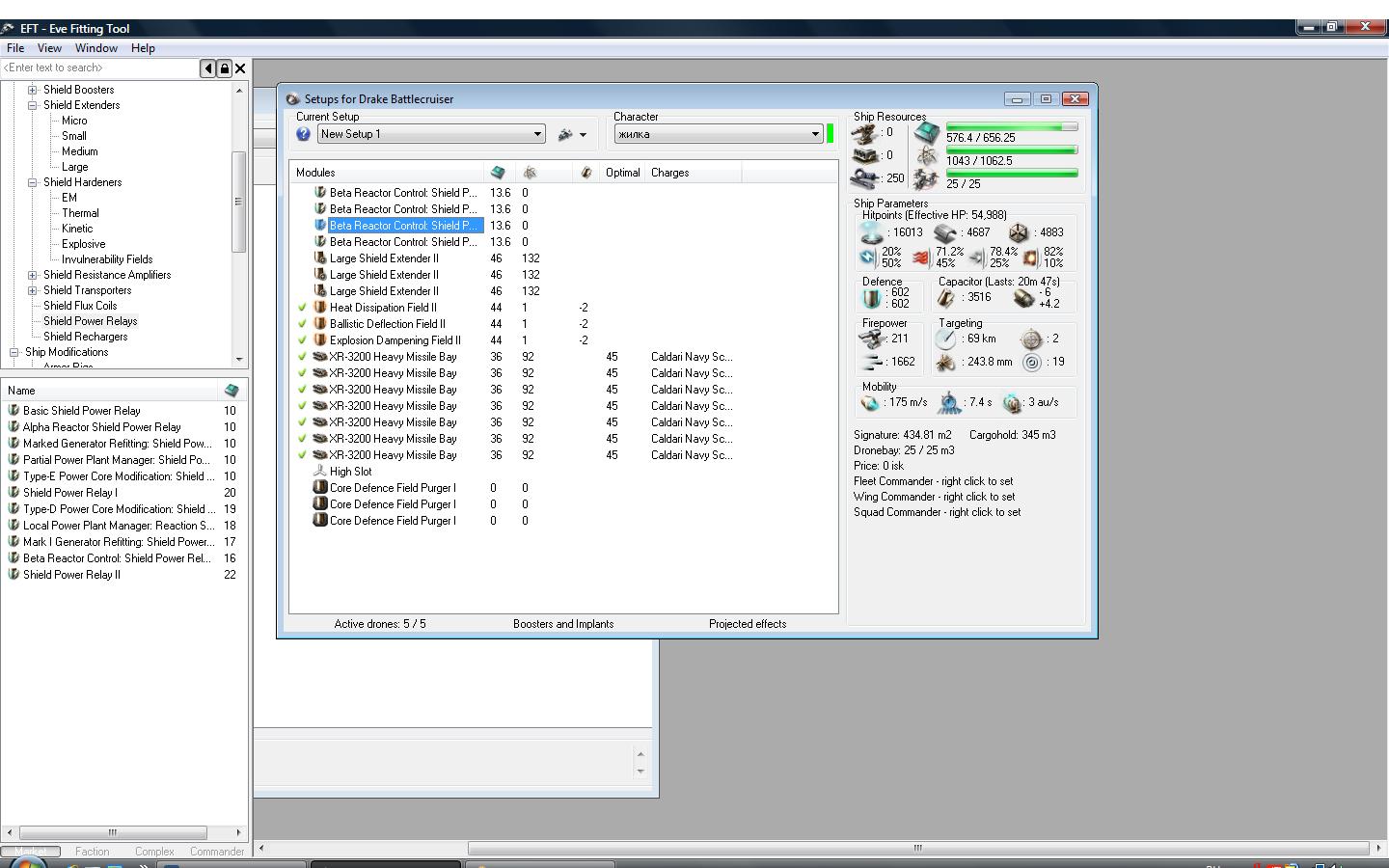Click the kinetic resistance icon showing 78.4%

976,258
